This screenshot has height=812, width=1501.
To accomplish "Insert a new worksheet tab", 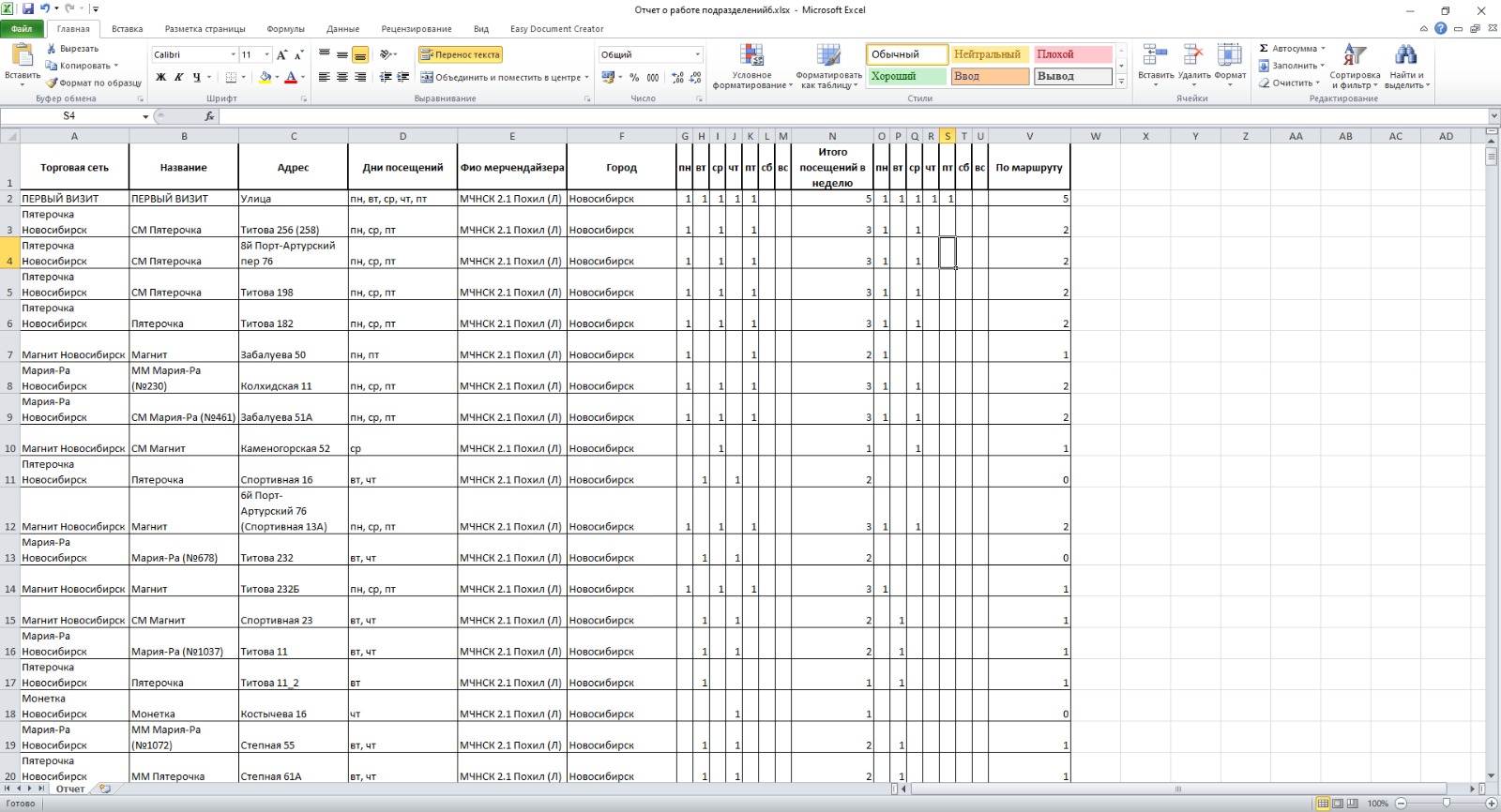I will 105,789.
